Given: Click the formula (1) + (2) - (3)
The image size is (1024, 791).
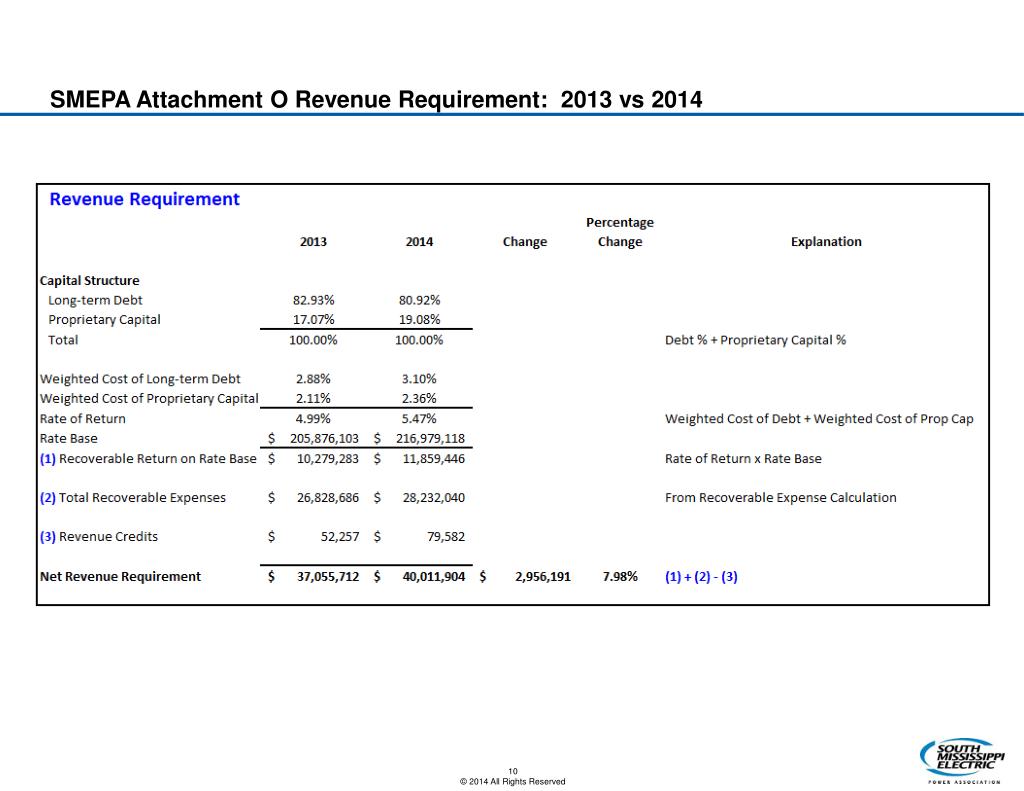Looking at the screenshot, I should click(701, 577).
